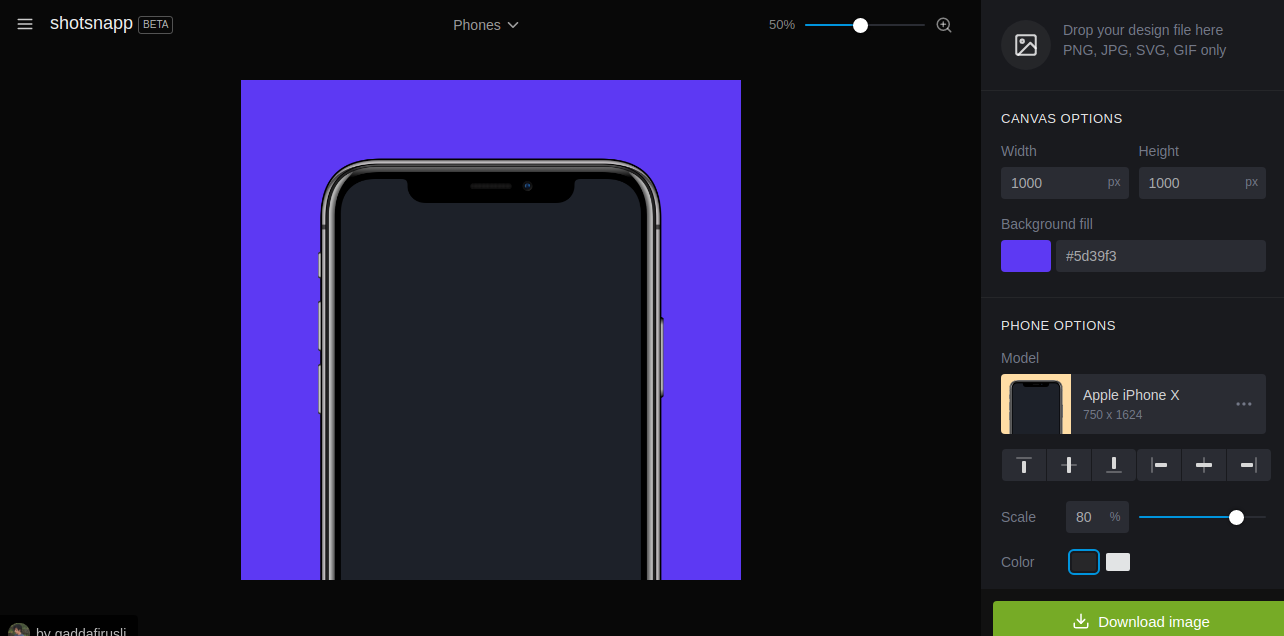This screenshot has height=636, width=1284.
Task: Choose the white phone color
Action: point(1118,562)
